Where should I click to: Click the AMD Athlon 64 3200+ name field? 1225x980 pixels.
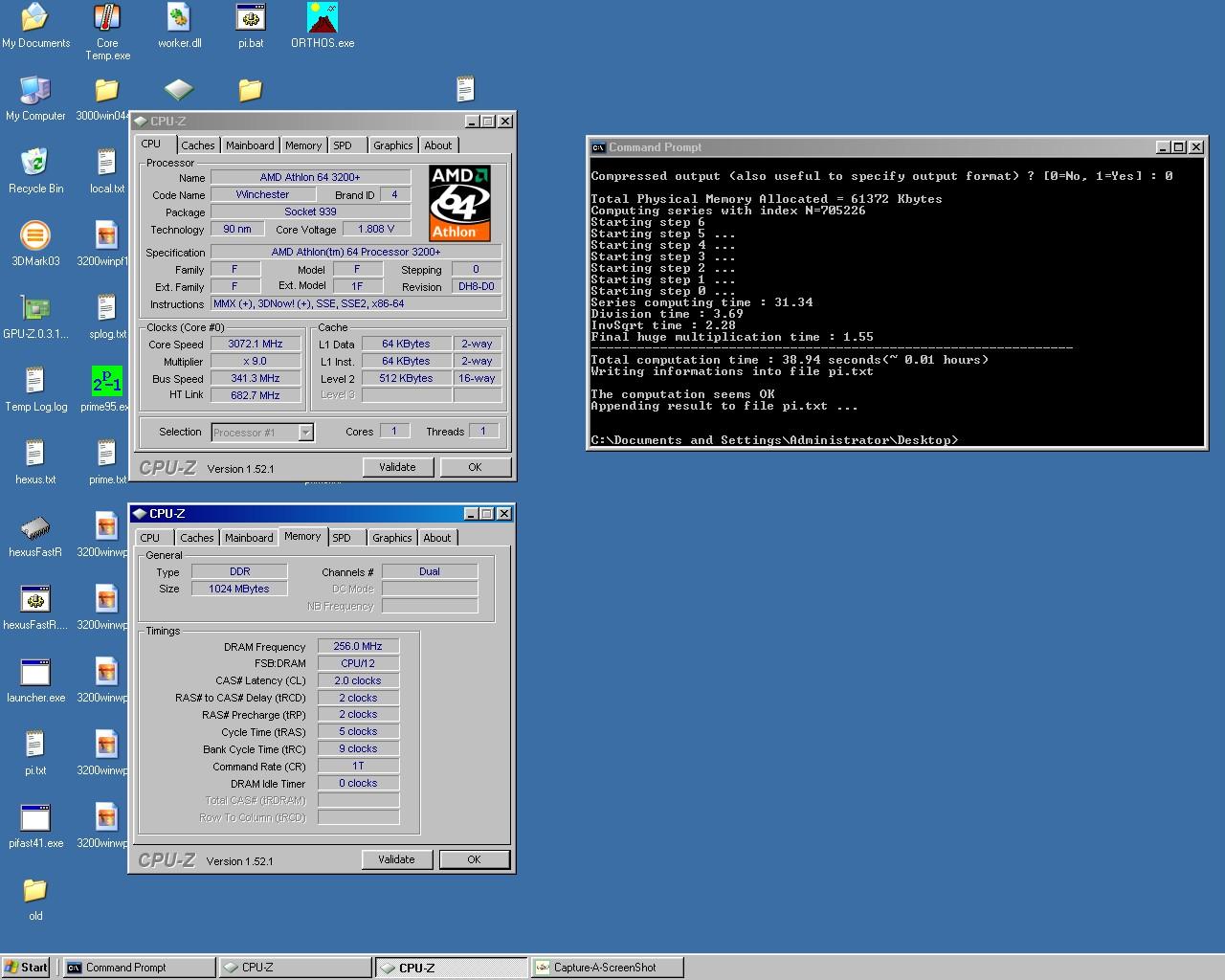click(310, 177)
